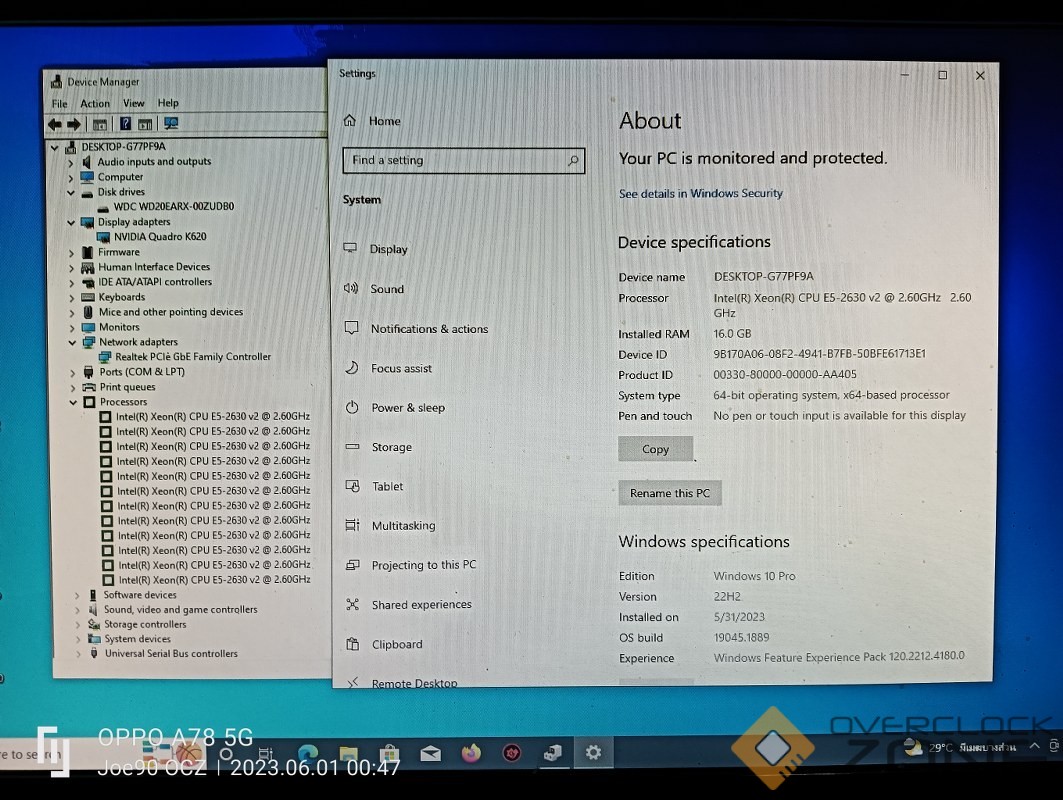Select the Monitors category
Screen dimensions: 1063x800
[119, 327]
